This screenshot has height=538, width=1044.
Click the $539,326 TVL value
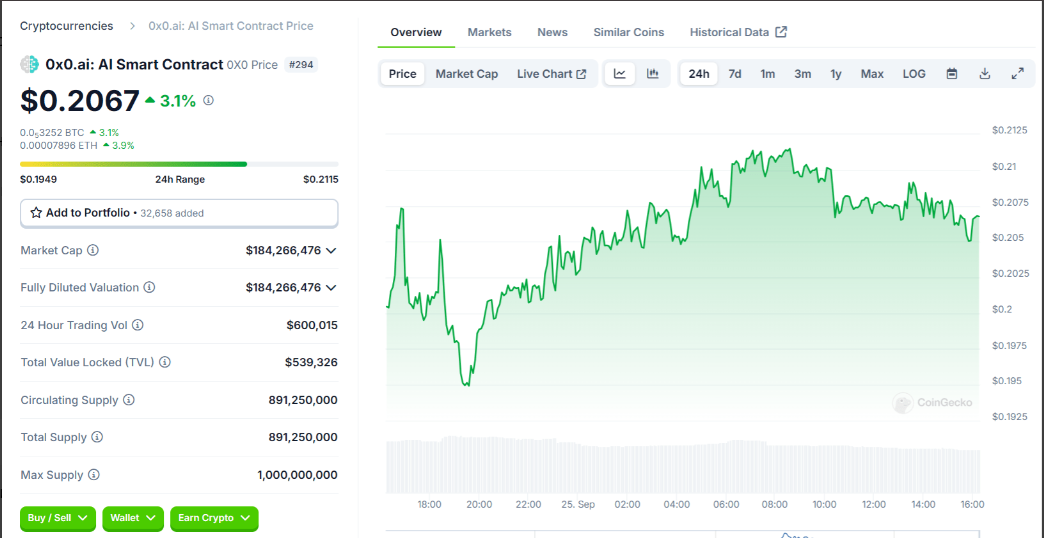[311, 362]
